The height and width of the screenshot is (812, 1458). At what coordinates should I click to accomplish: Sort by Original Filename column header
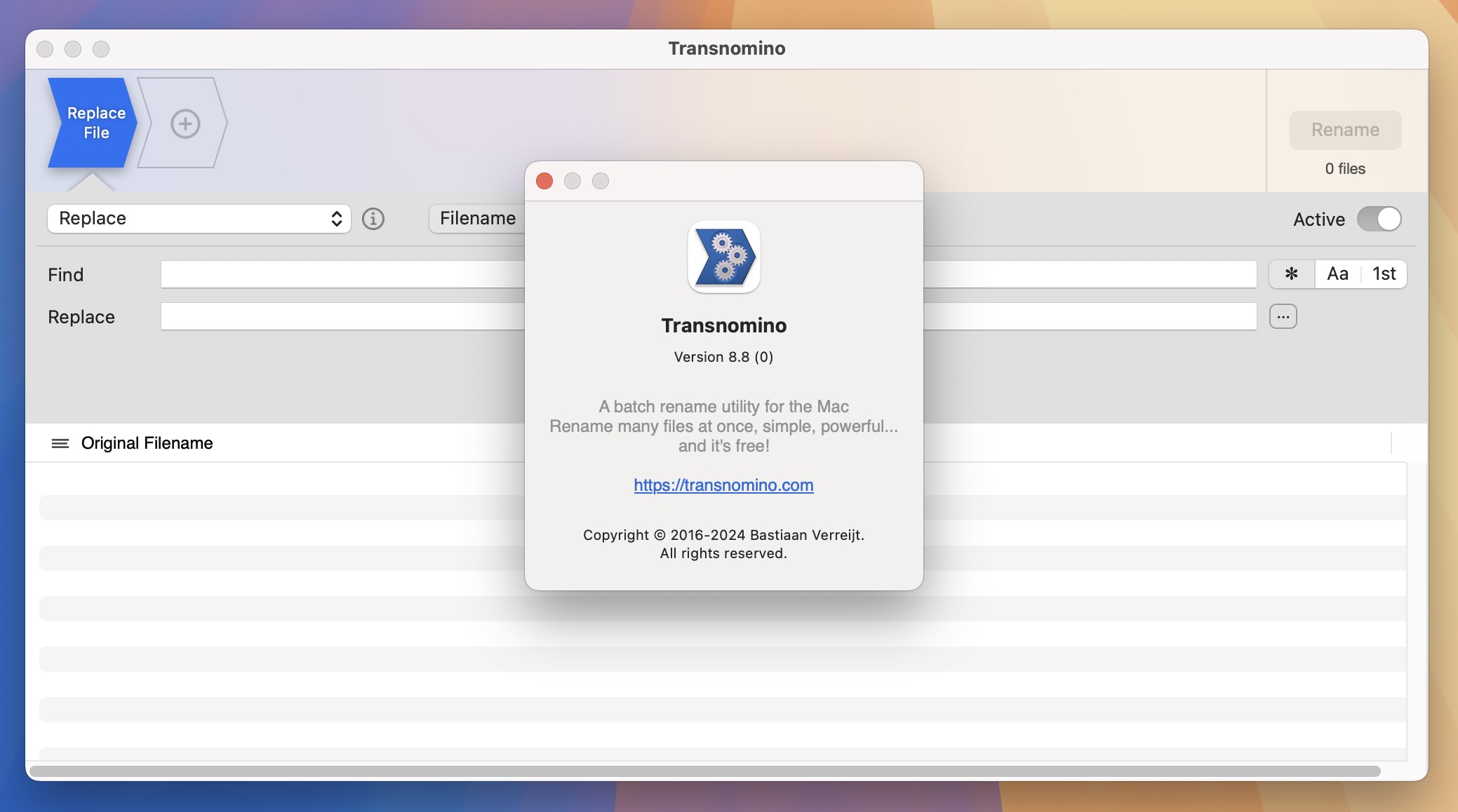click(x=147, y=443)
